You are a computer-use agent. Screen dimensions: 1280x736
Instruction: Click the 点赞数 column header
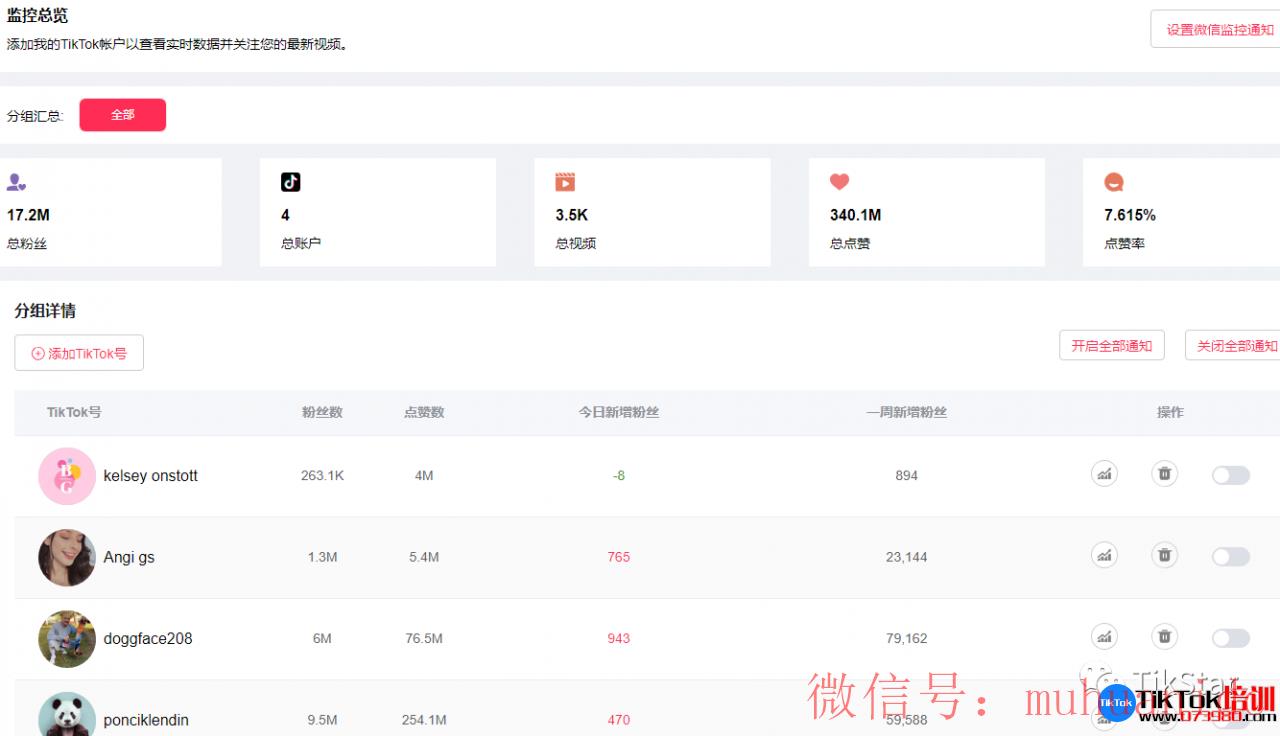(424, 412)
